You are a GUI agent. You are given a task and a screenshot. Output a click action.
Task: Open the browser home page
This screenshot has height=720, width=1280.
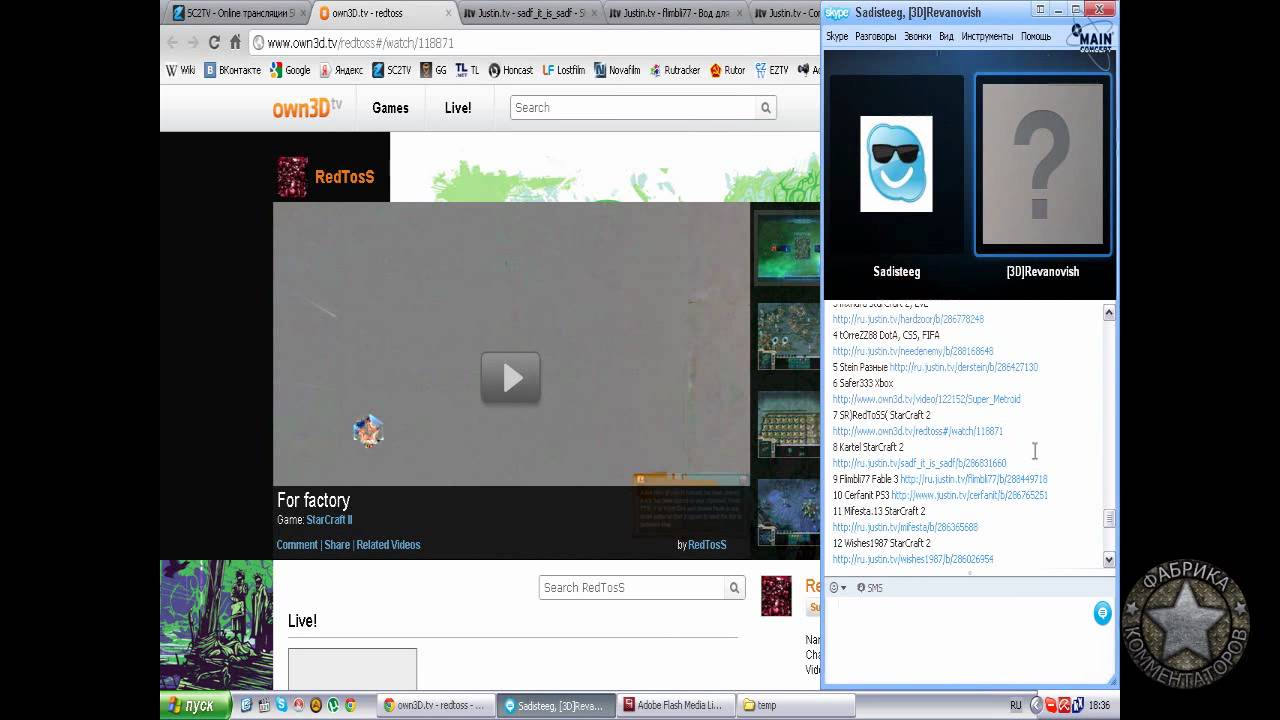click(235, 43)
